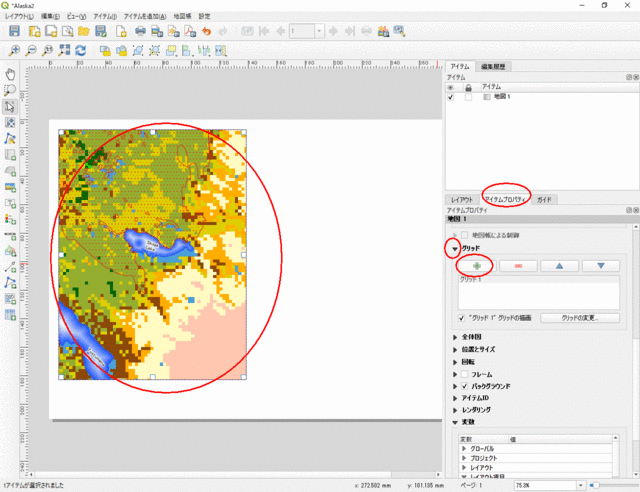Move grid down with blue arrow
The image size is (640, 492).
click(600, 266)
